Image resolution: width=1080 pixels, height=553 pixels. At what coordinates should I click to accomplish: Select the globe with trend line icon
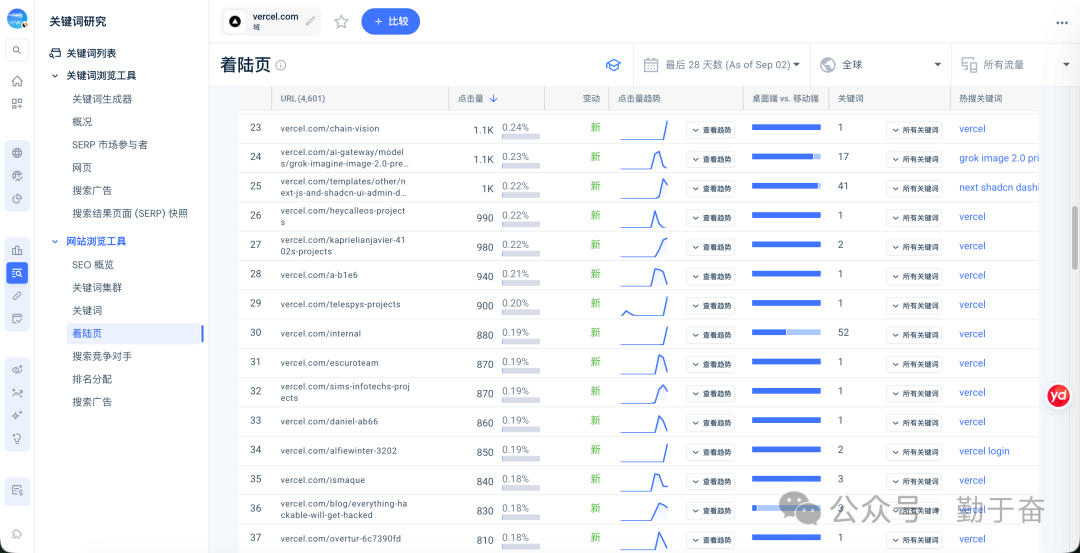17,176
